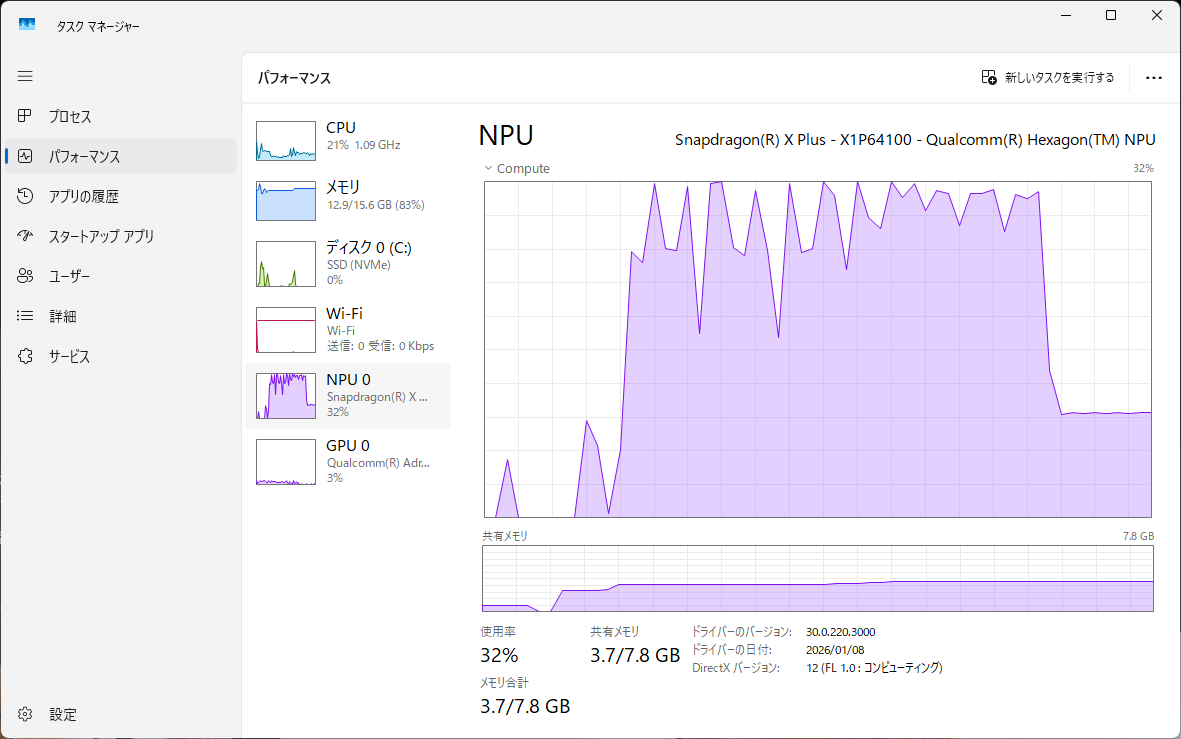Click the アプリの履歴 clock icon
The height and width of the screenshot is (739, 1181).
click(25, 196)
